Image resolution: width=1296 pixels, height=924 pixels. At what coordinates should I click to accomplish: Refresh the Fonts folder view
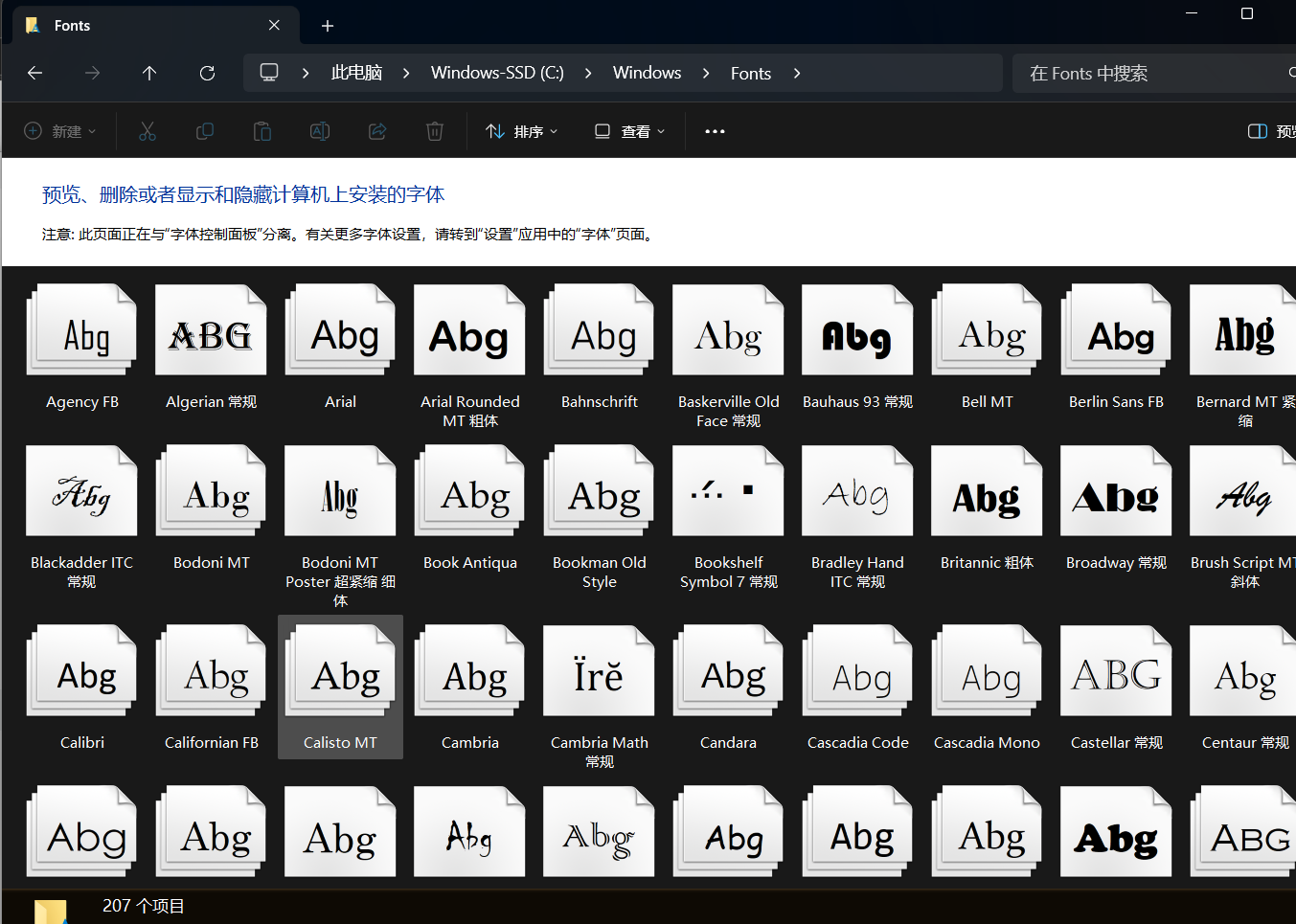coord(207,73)
